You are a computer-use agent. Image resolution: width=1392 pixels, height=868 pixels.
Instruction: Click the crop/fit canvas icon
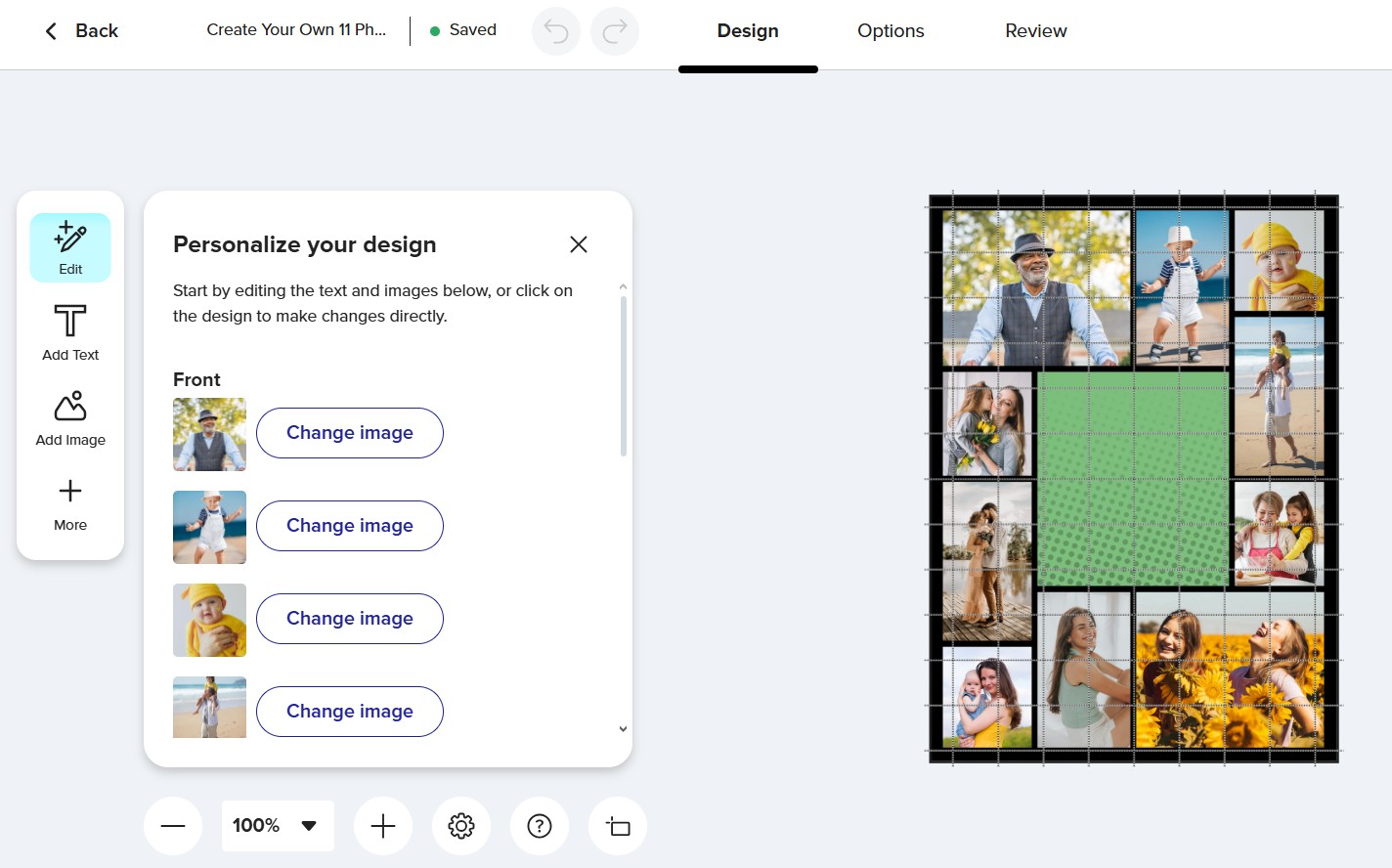point(618,826)
